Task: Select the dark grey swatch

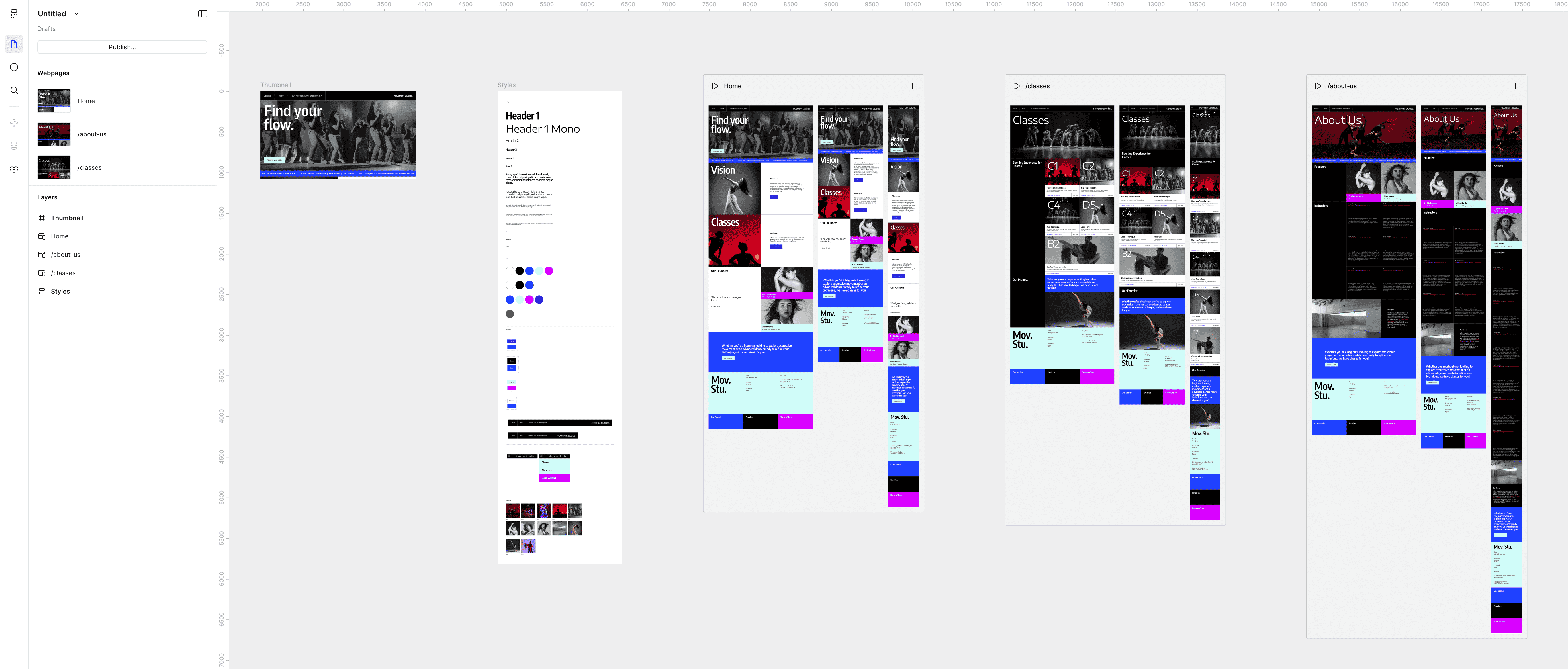Action: click(x=510, y=314)
